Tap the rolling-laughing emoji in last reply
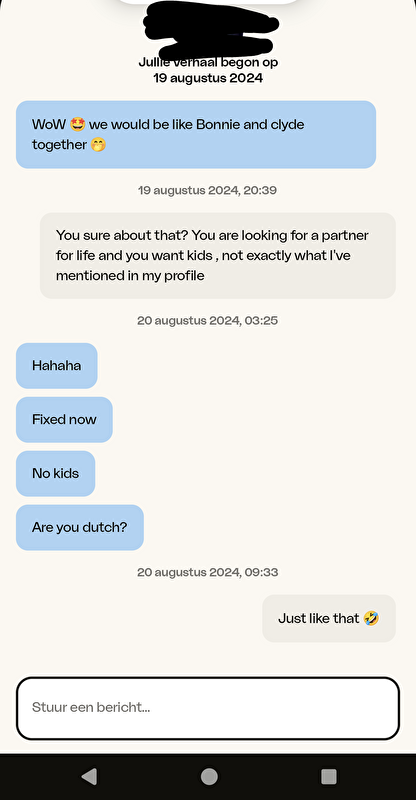416x800 pixels. tap(372, 618)
